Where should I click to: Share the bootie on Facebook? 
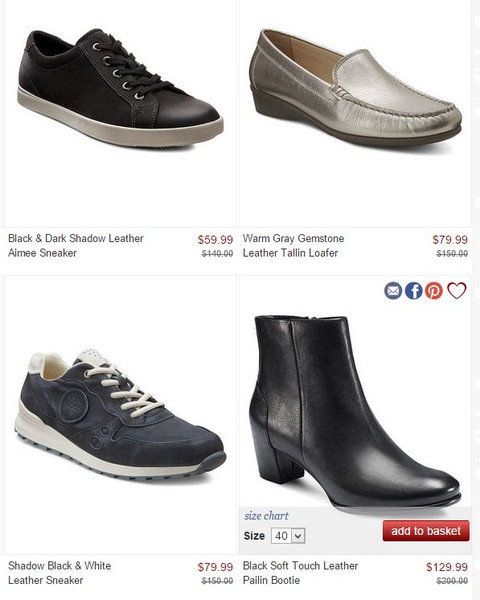pos(413,291)
